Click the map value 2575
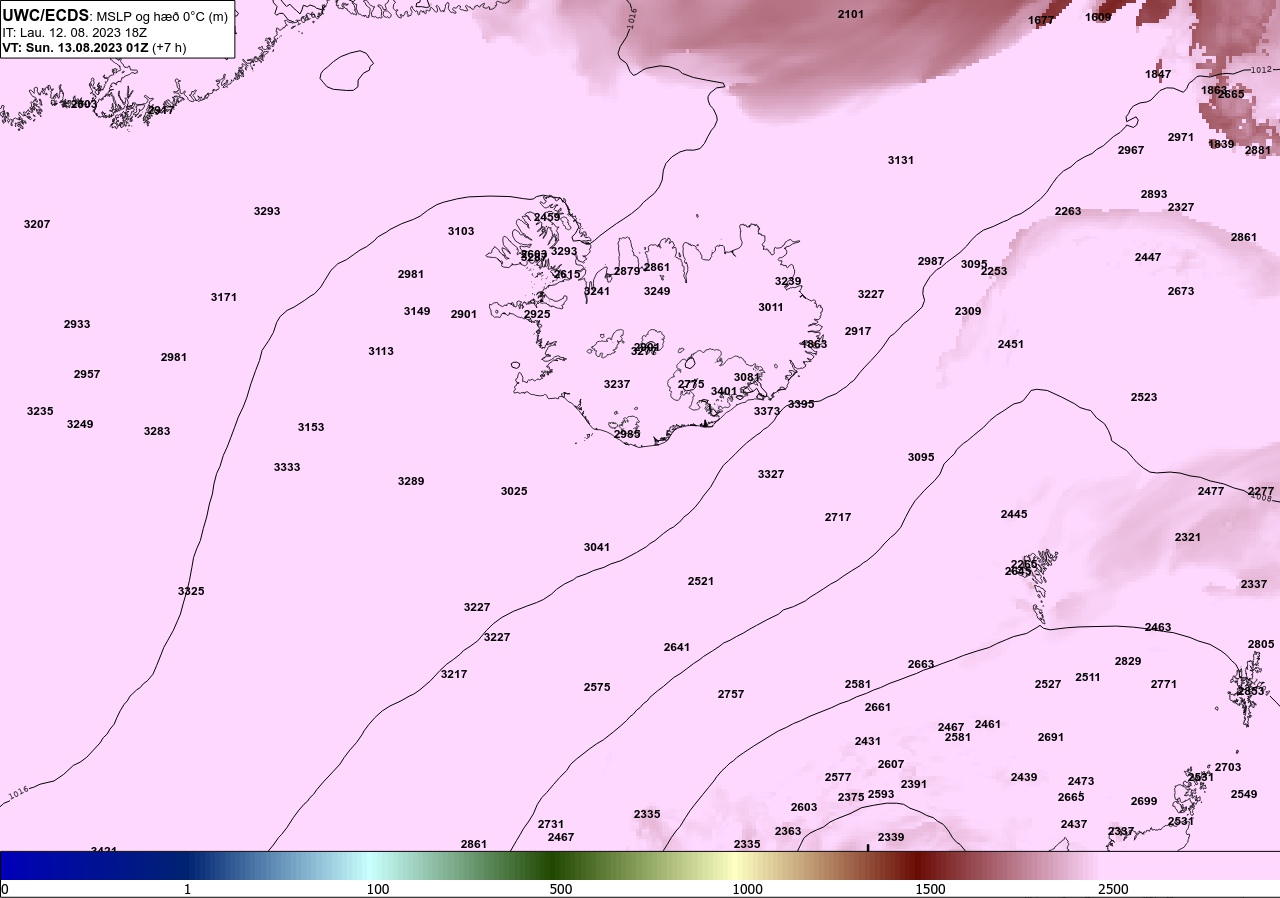The height and width of the screenshot is (898, 1280). pyautogui.click(x=597, y=687)
